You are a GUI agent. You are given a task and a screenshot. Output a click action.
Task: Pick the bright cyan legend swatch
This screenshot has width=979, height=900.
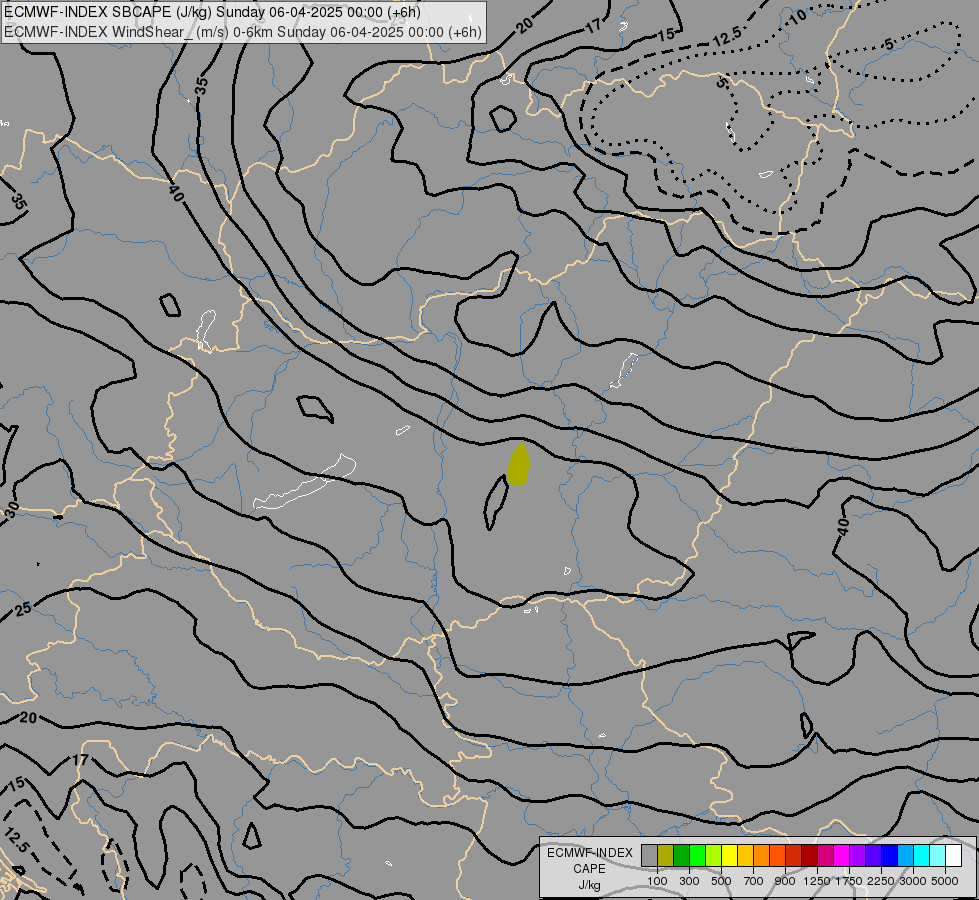coord(922,856)
